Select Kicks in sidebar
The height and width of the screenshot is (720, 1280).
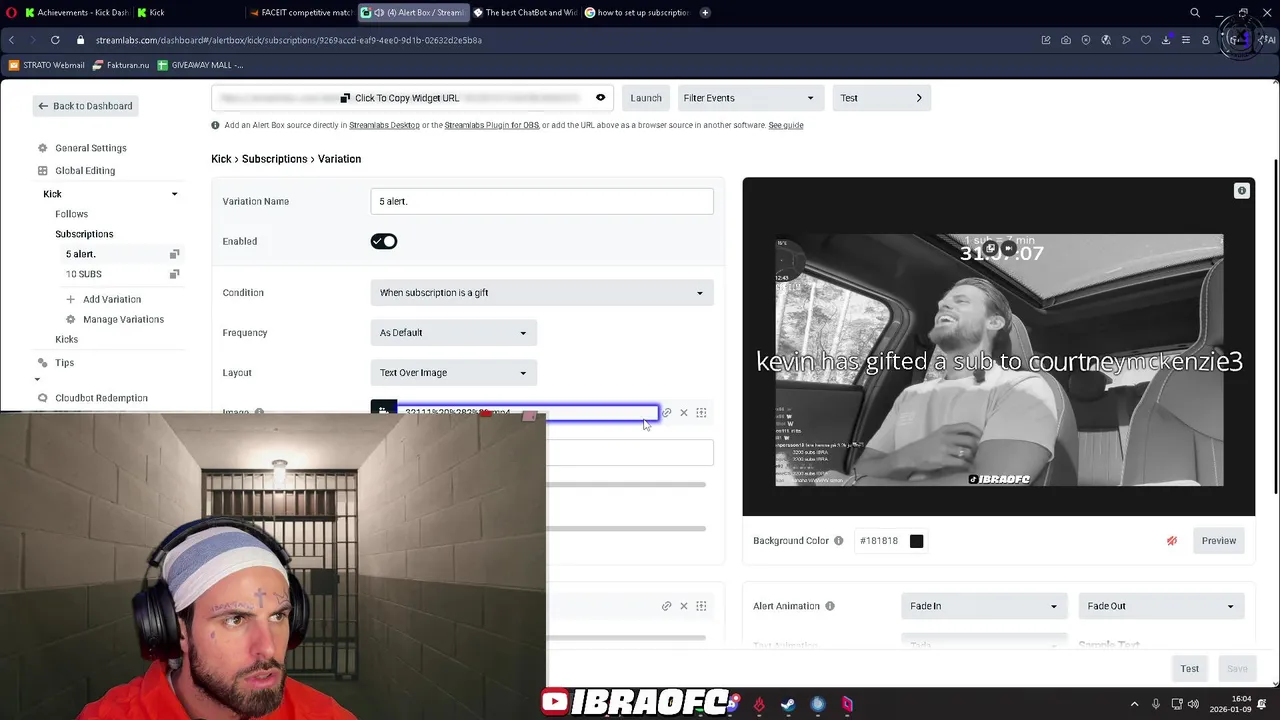pyautogui.click(x=66, y=339)
